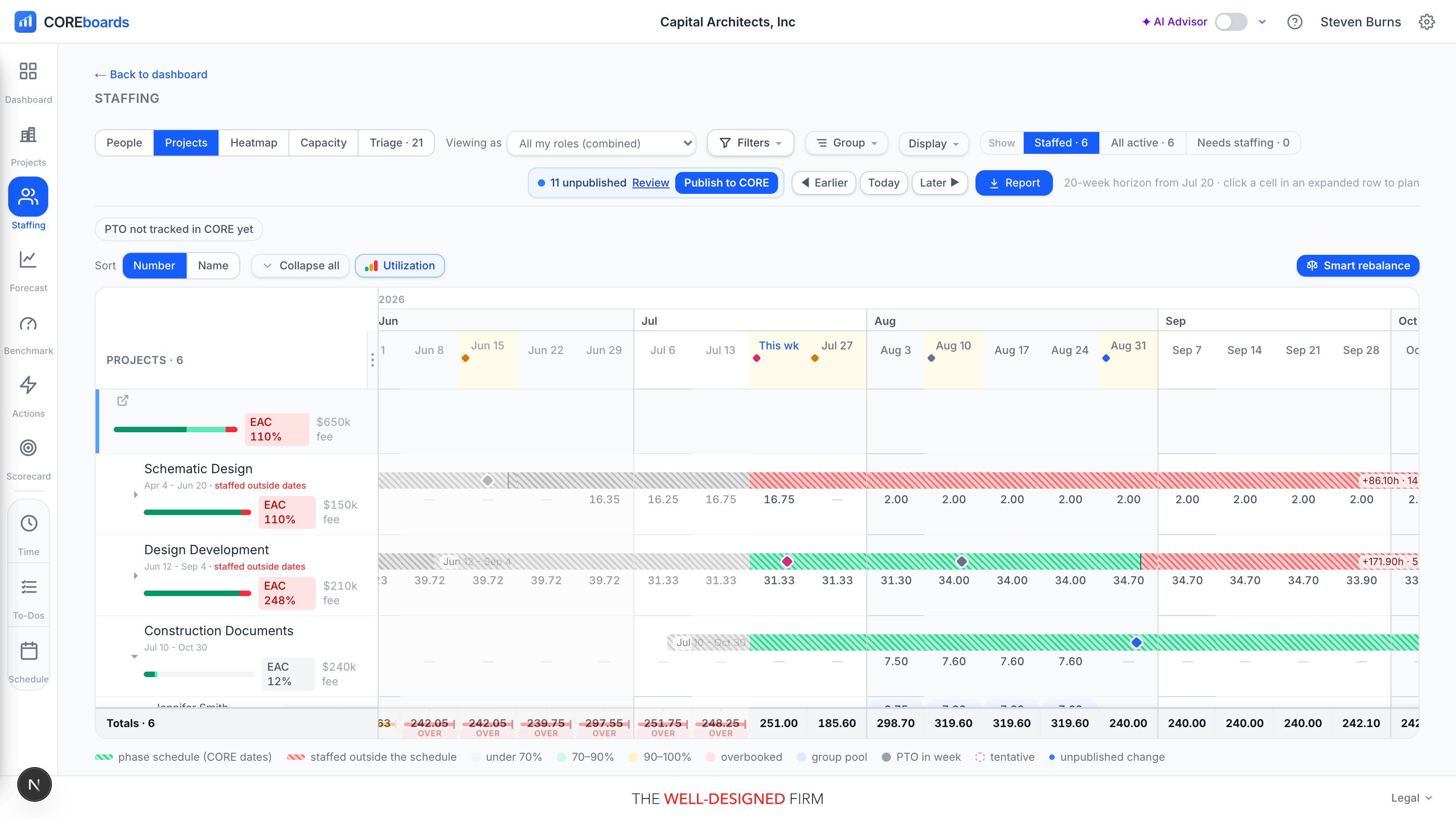Open the Benchmark gauge icon

pos(28,324)
